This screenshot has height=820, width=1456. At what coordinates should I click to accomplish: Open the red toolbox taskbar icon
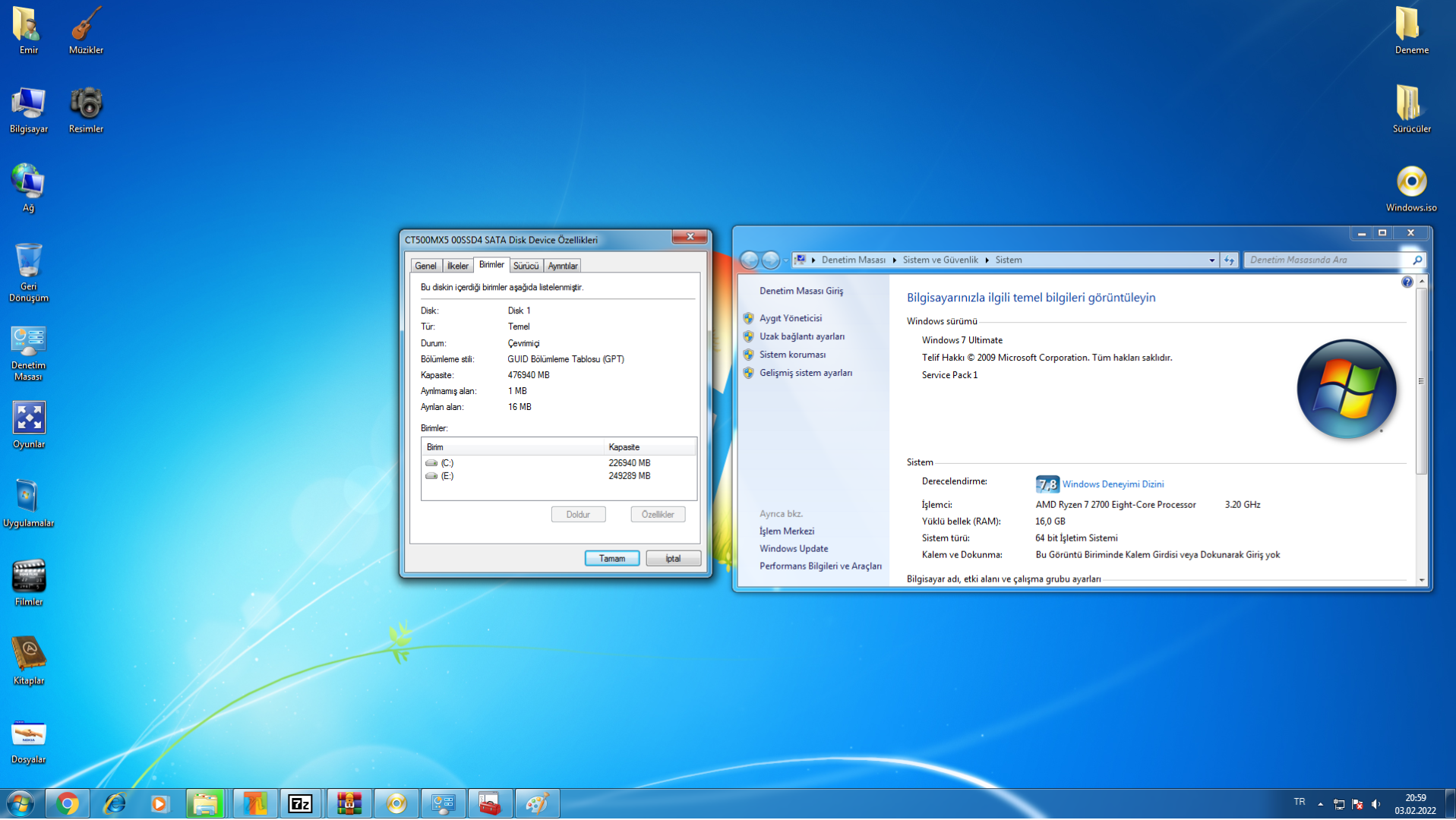[490, 803]
